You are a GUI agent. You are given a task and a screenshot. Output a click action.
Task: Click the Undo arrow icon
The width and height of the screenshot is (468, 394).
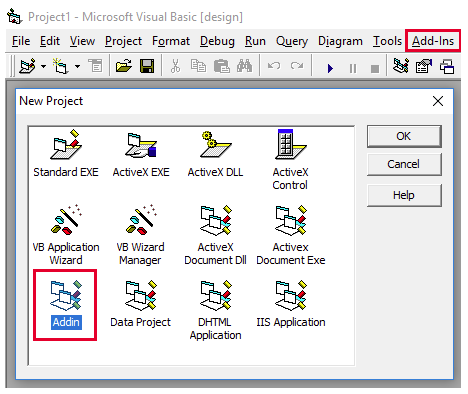pyautogui.click(x=274, y=66)
